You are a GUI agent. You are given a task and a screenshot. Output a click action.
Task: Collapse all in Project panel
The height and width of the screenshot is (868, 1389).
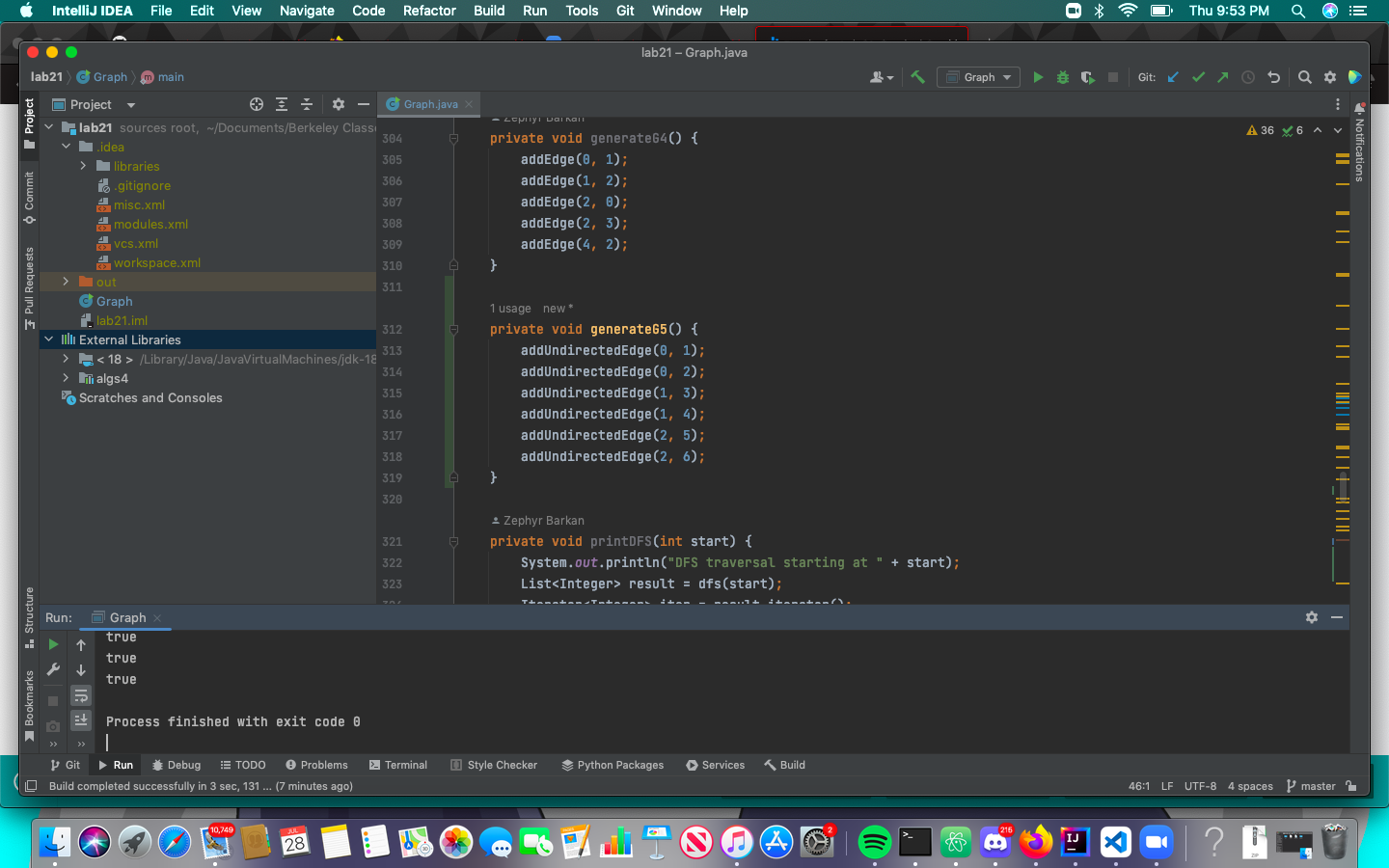307,104
